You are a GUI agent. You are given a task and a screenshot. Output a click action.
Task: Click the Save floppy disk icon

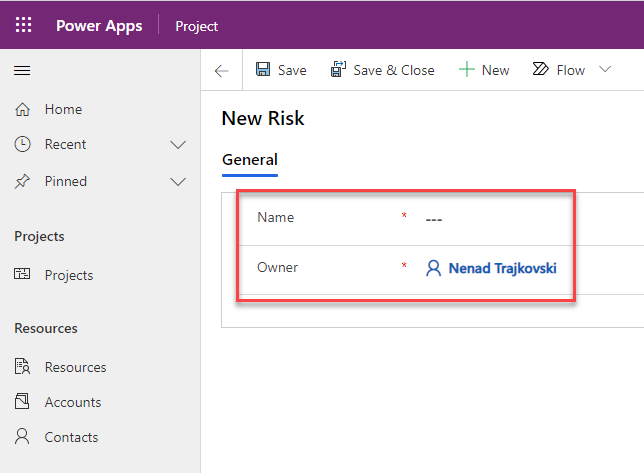click(x=263, y=70)
